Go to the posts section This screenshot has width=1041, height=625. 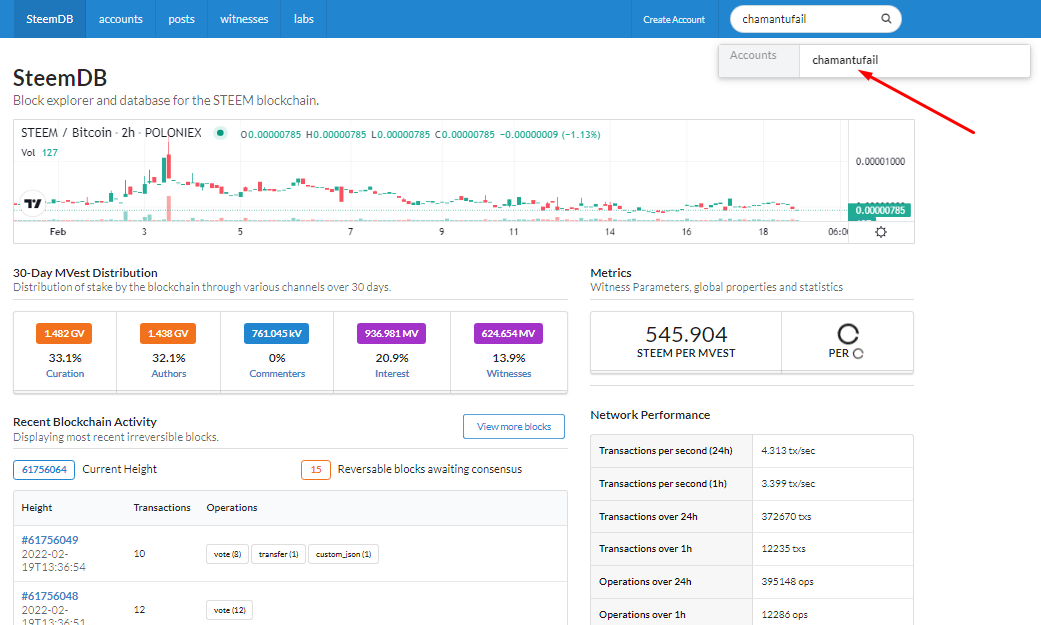[181, 19]
